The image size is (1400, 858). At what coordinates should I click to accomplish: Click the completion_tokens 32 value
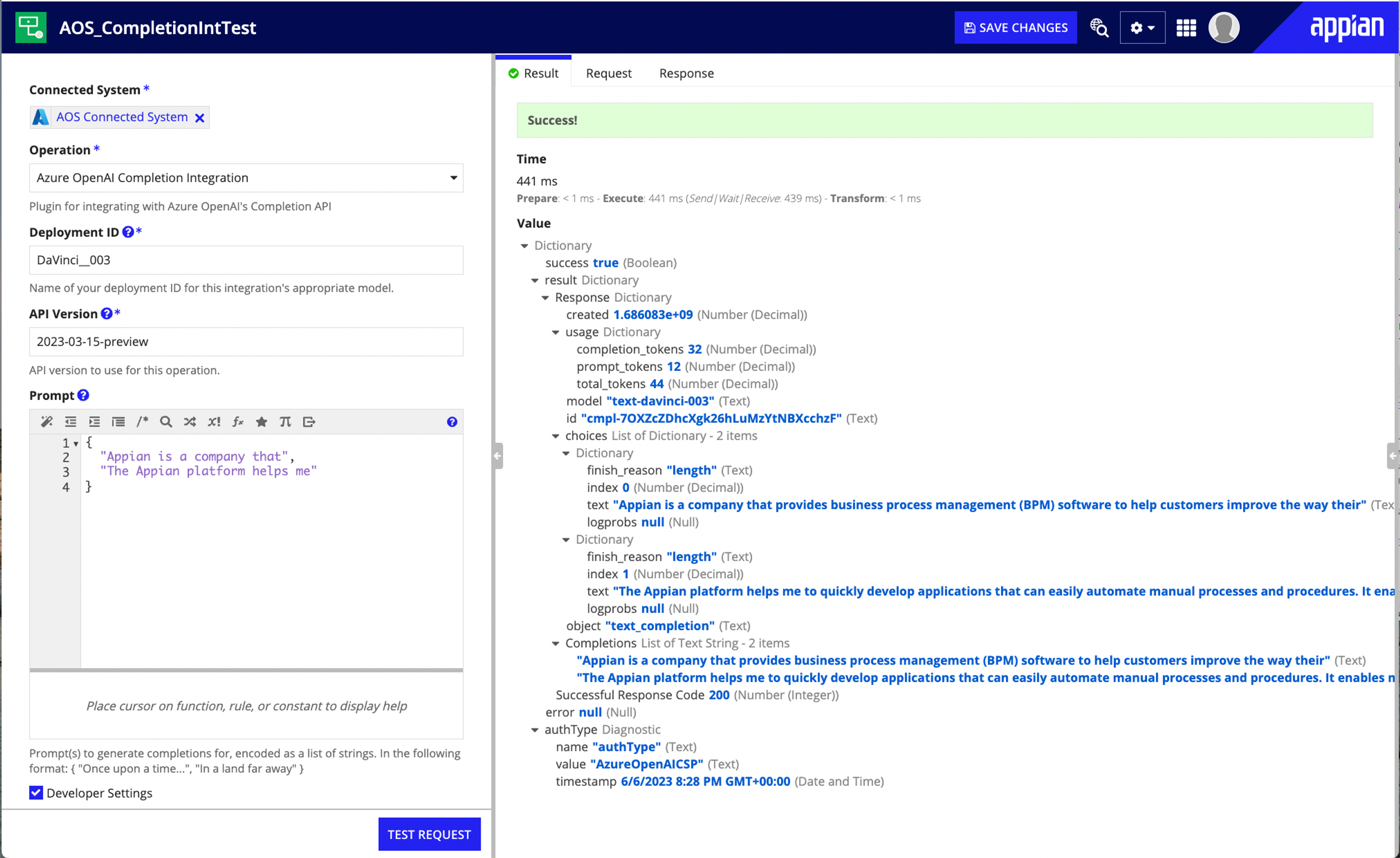click(x=694, y=349)
